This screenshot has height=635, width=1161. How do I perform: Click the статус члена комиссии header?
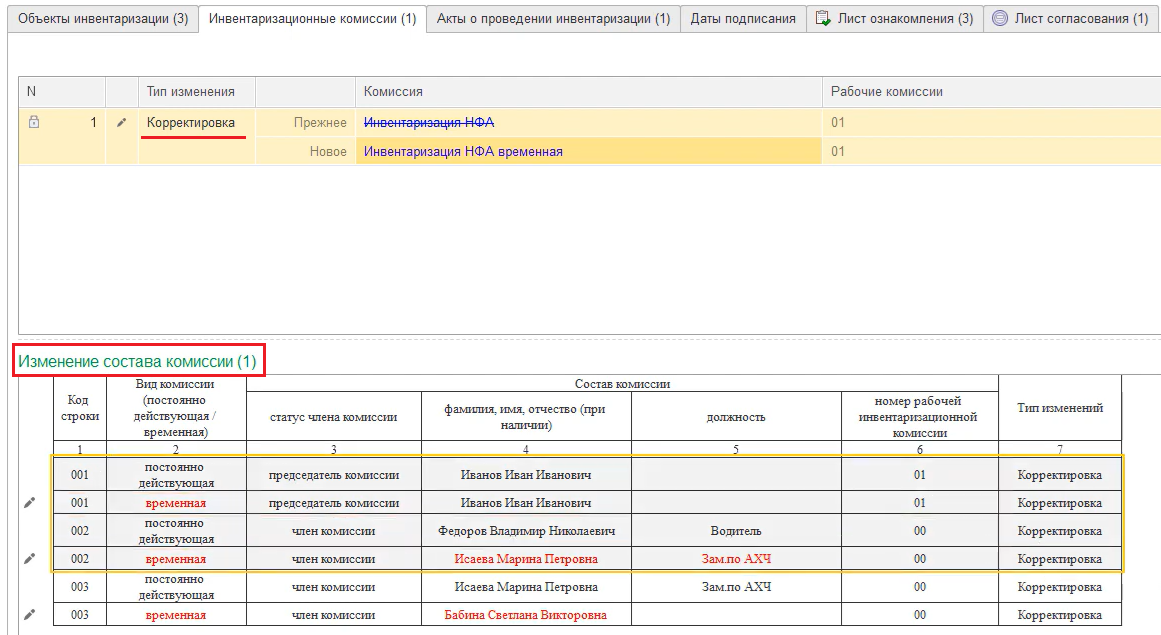pyautogui.click(x=334, y=417)
